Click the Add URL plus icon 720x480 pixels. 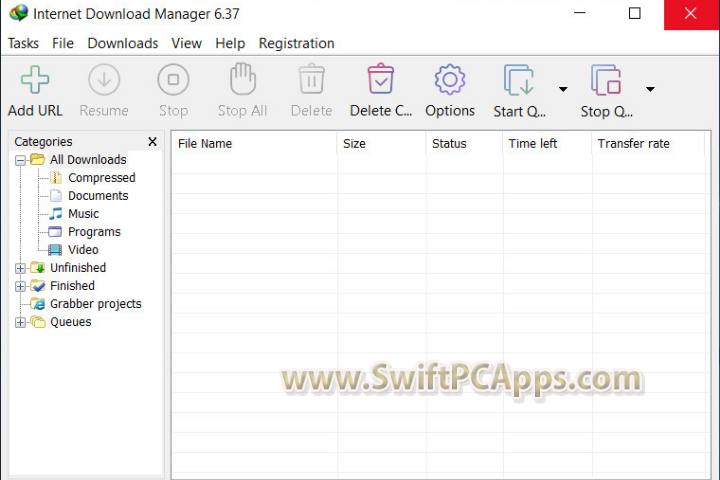tap(35, 80)
